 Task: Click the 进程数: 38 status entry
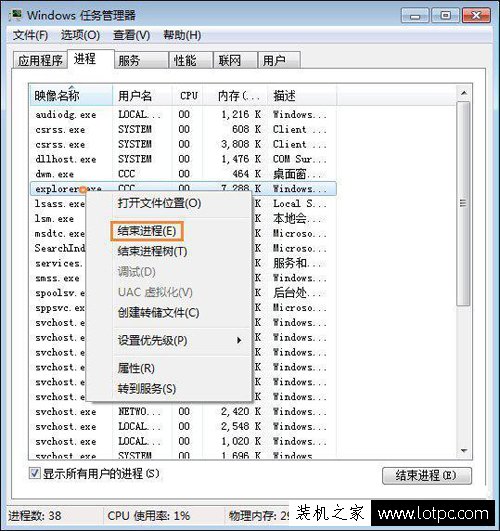click(x=35, y=516)
